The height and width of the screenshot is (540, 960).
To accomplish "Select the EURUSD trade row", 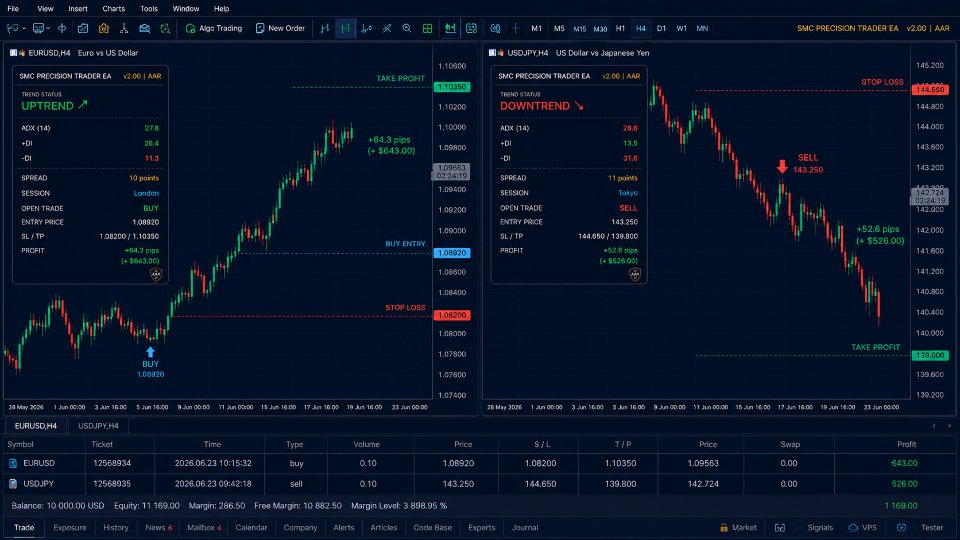I will click(480, 463).
